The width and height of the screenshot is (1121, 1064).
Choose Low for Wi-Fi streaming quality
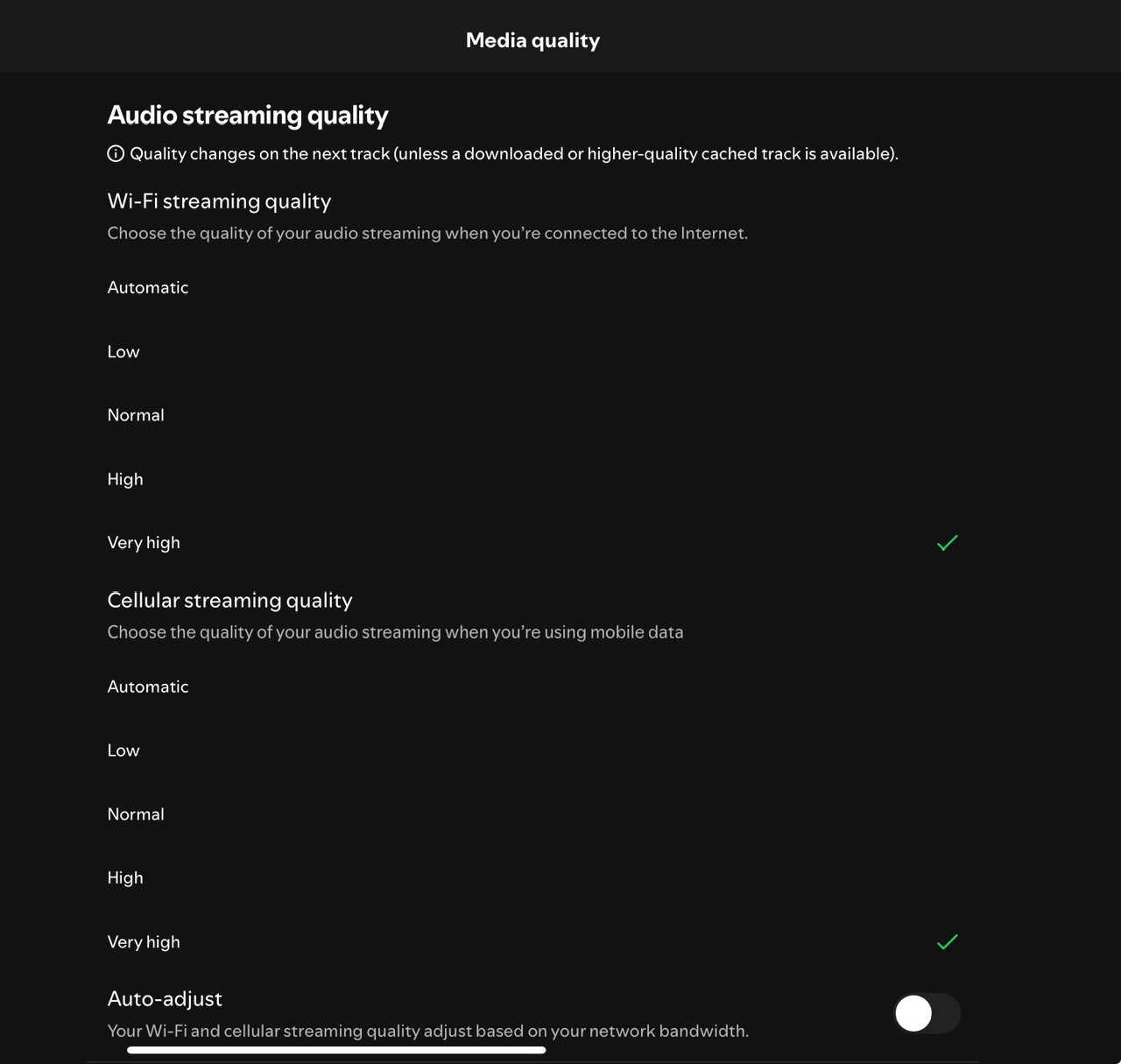pos(123,352)
